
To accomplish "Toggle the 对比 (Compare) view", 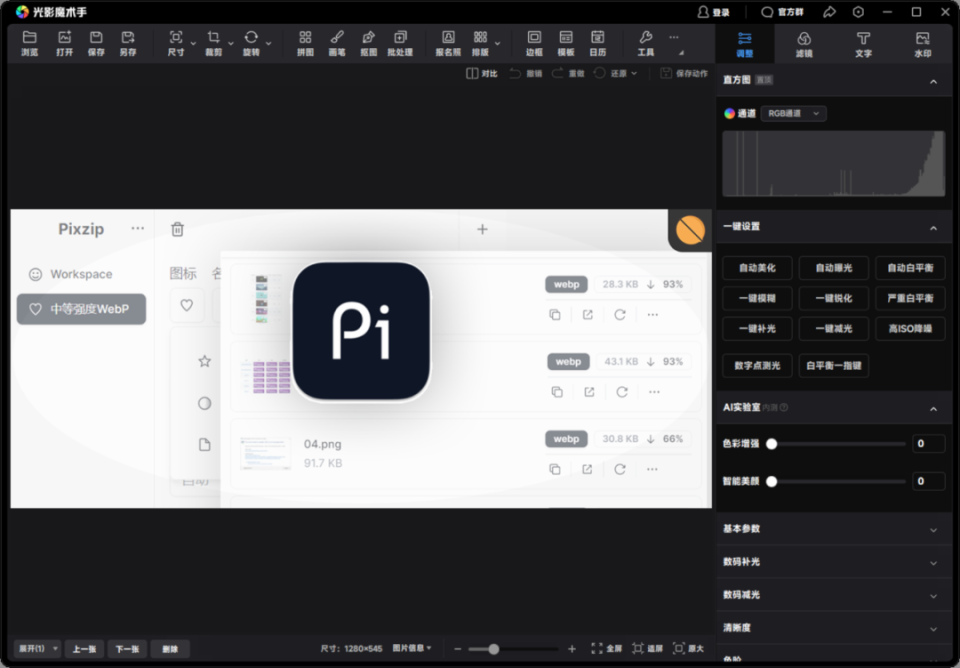I will [482, 74].
